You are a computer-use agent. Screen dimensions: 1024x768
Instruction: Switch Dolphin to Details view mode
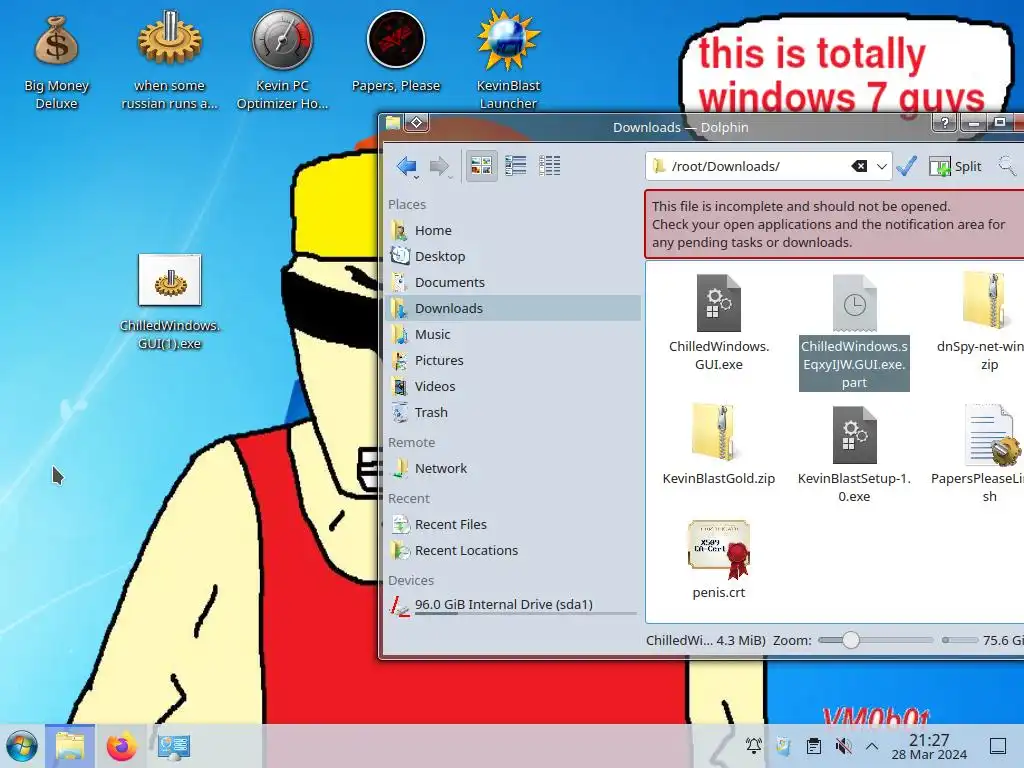coord(549,166)
